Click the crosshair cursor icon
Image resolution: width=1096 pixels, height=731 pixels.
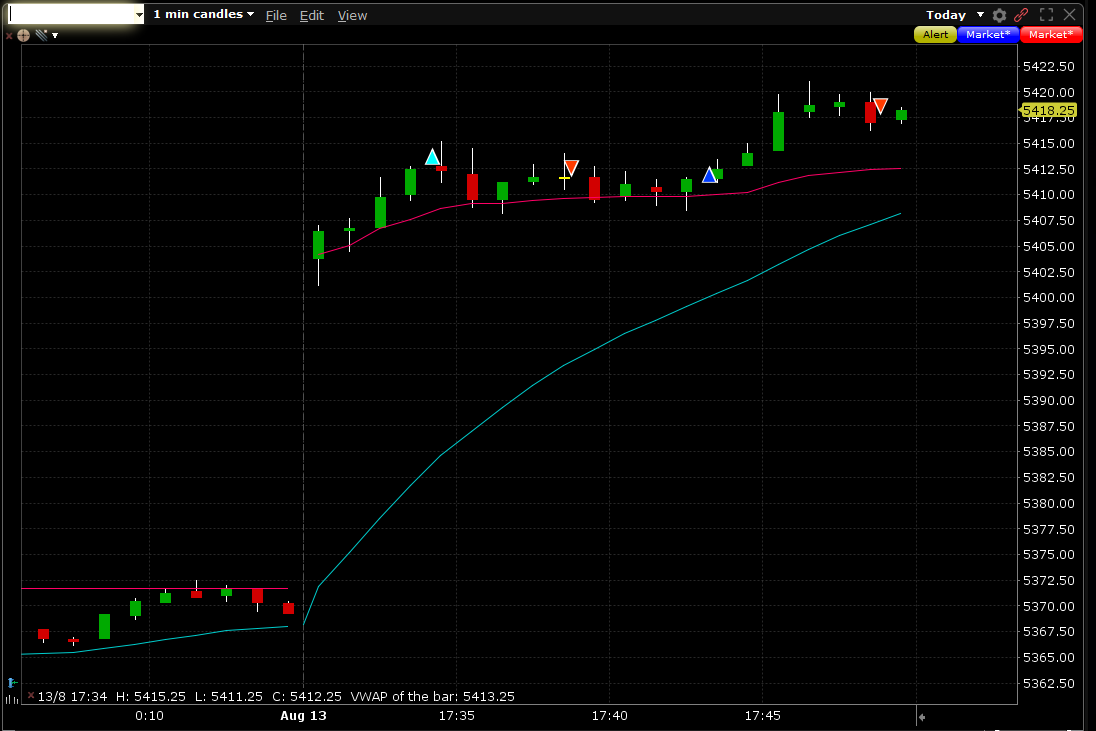tap(23, 35)
